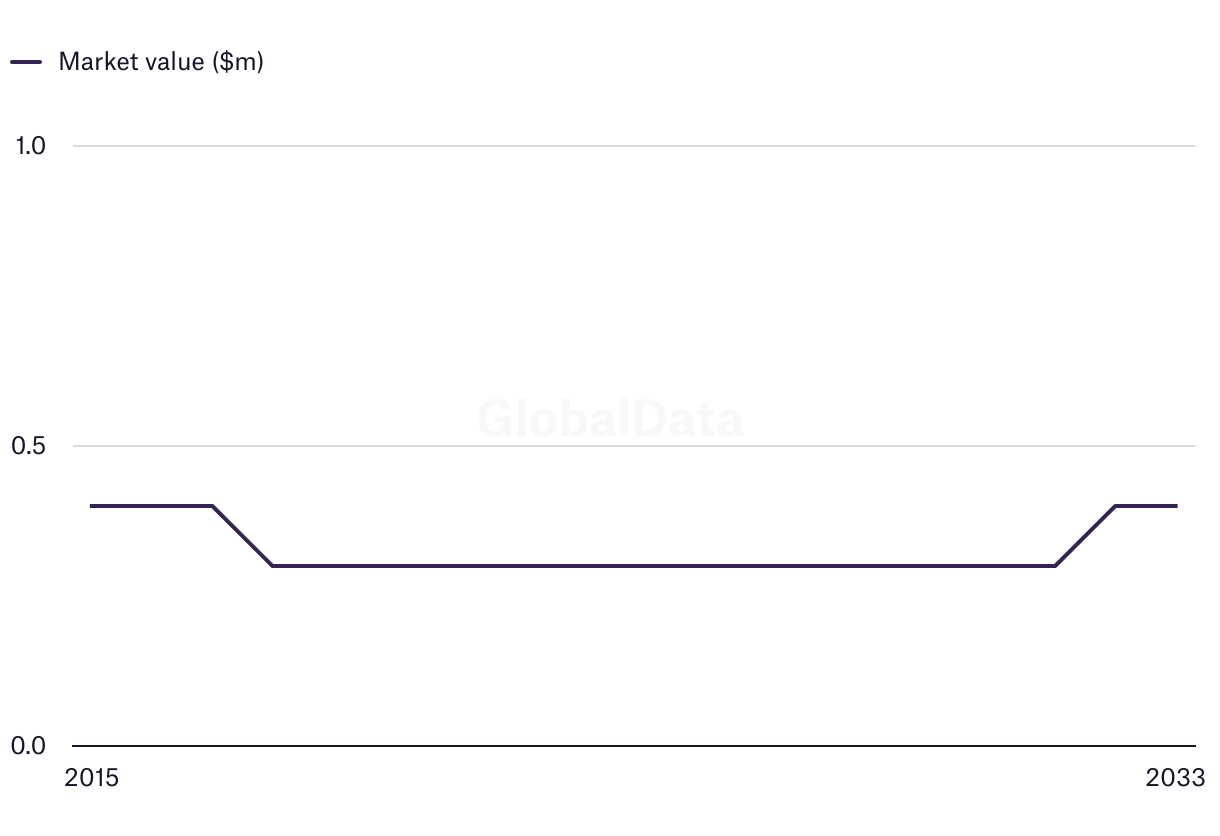The height and width of the screenshot is (836, 1220).
Task: Select the line's ending point at 2033
Action: click(x=1177, y=506)
